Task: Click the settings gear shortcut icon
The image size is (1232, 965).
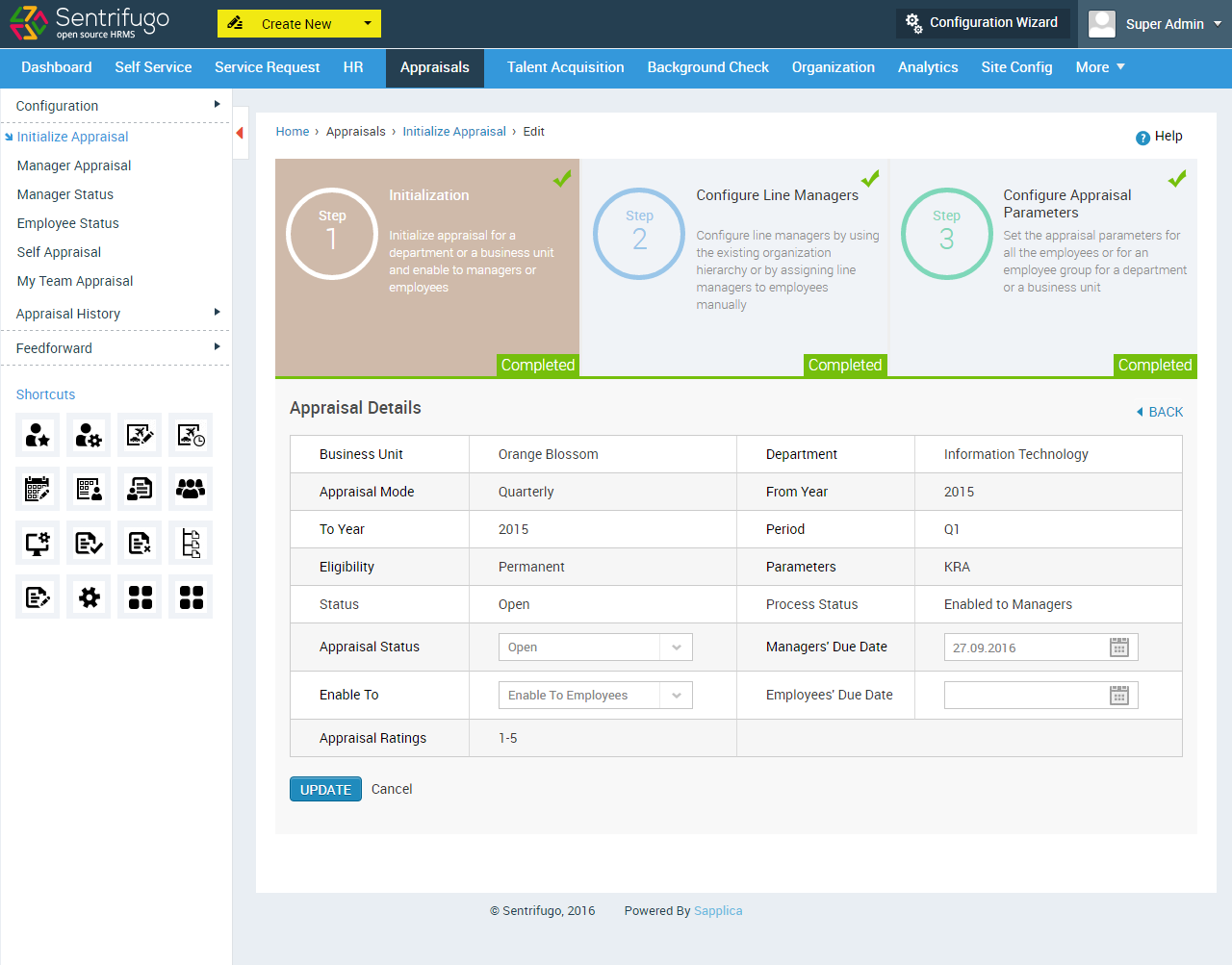Action: 89,597
